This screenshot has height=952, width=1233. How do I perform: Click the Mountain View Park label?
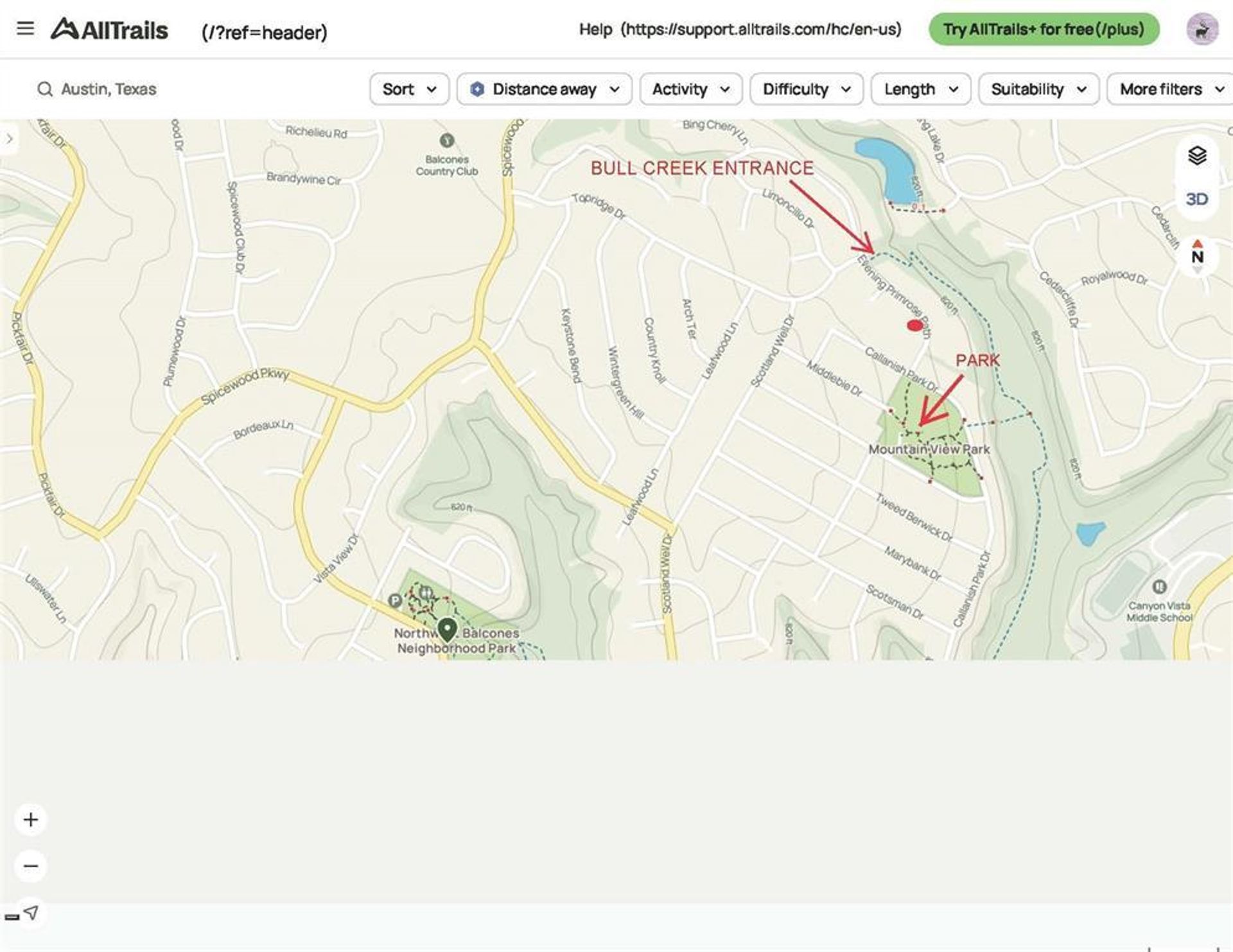coord(929,449)
